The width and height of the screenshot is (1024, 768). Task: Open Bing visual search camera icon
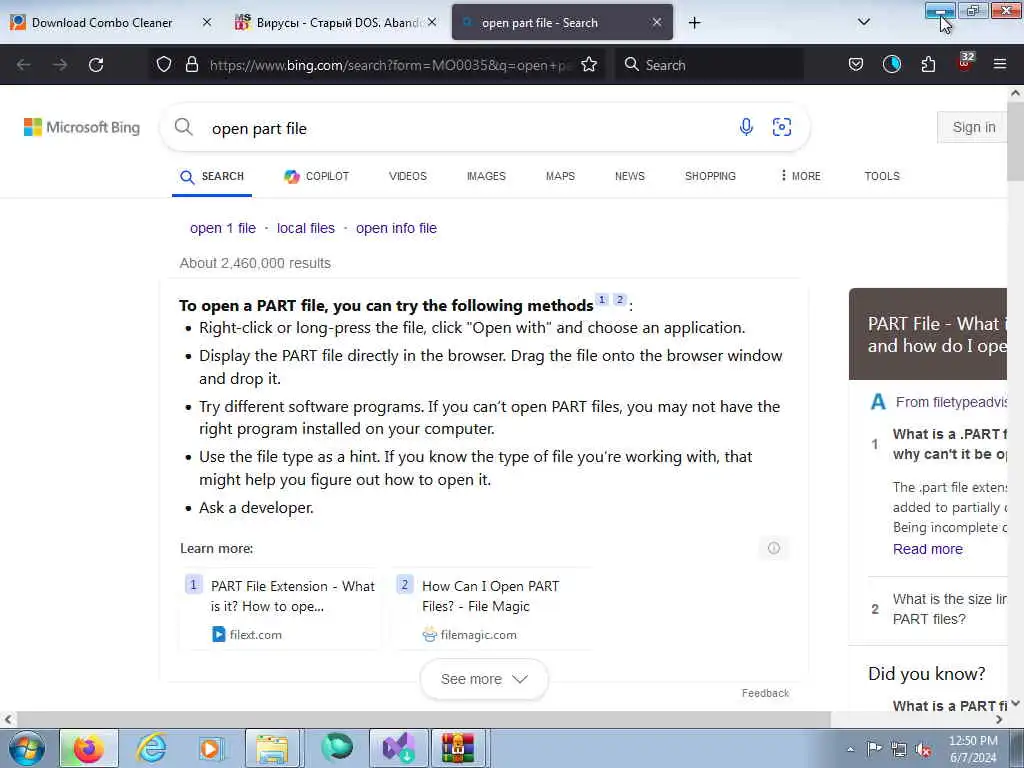click(x=782, y=127)
